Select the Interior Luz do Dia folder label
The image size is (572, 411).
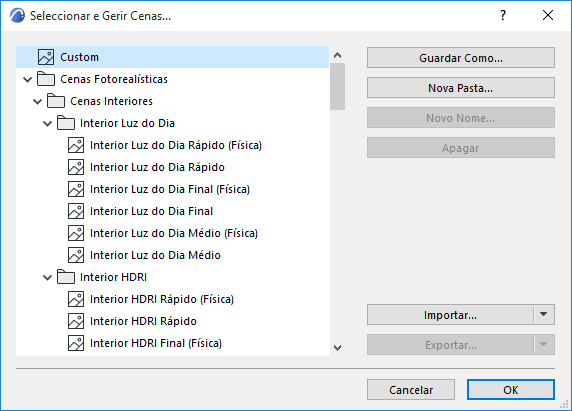127,123
